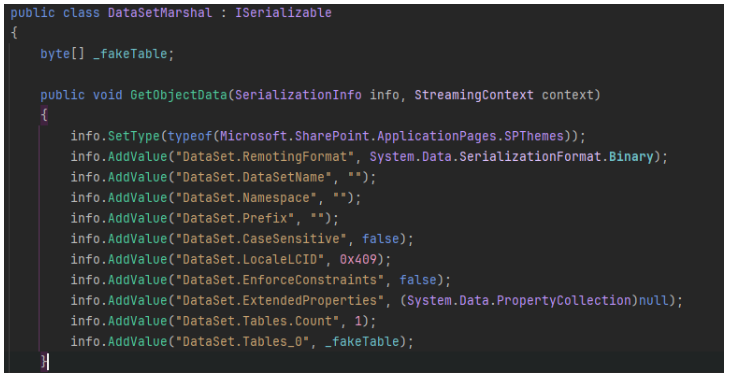
Task: Click false value on EnforceConstraints line
Action: (x=418, y=280)
